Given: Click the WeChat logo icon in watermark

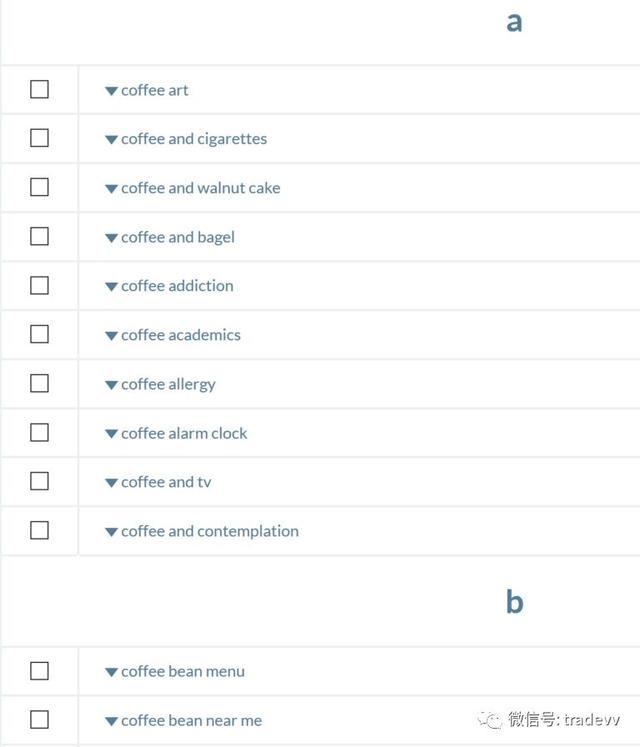Looking at the screenshot, I should coord(489,720).
